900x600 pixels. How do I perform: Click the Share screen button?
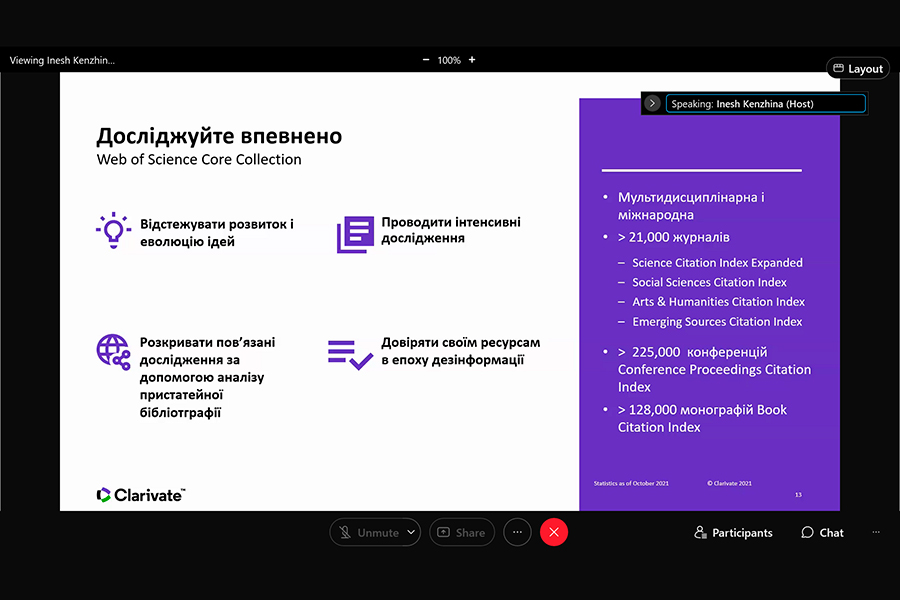click(x=461, y=532)
